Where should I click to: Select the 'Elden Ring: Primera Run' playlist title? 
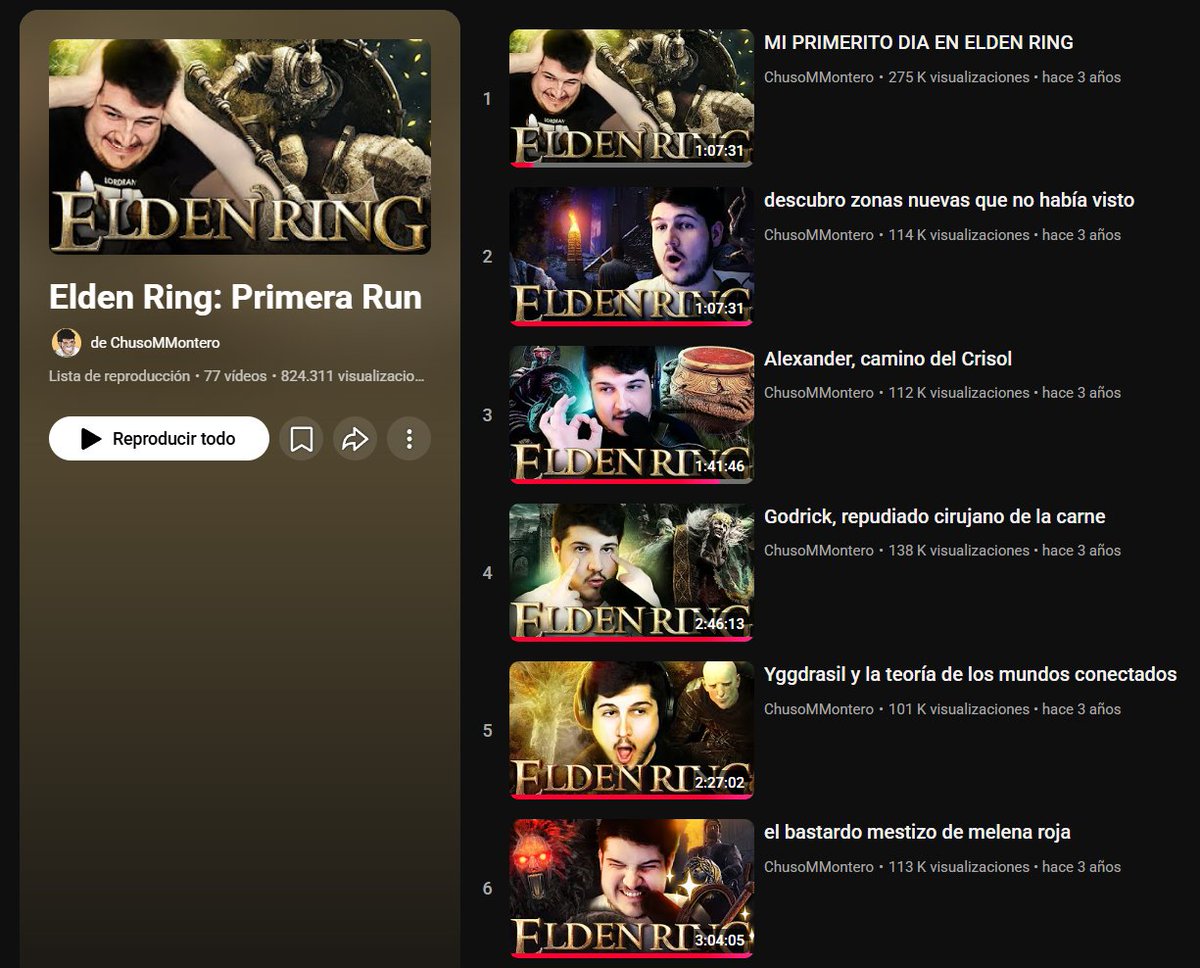coord(235,297)
